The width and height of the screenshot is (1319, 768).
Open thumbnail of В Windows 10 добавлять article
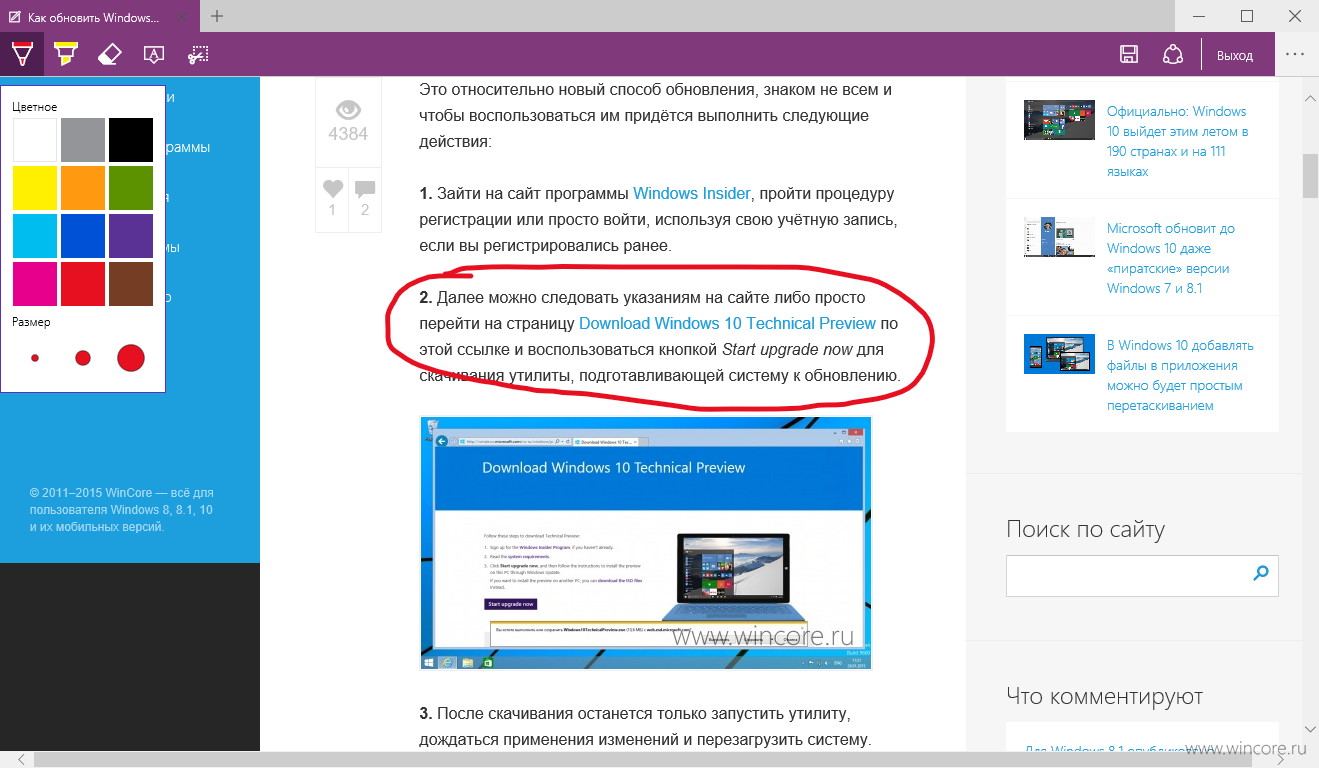[x=1059, y=353]
